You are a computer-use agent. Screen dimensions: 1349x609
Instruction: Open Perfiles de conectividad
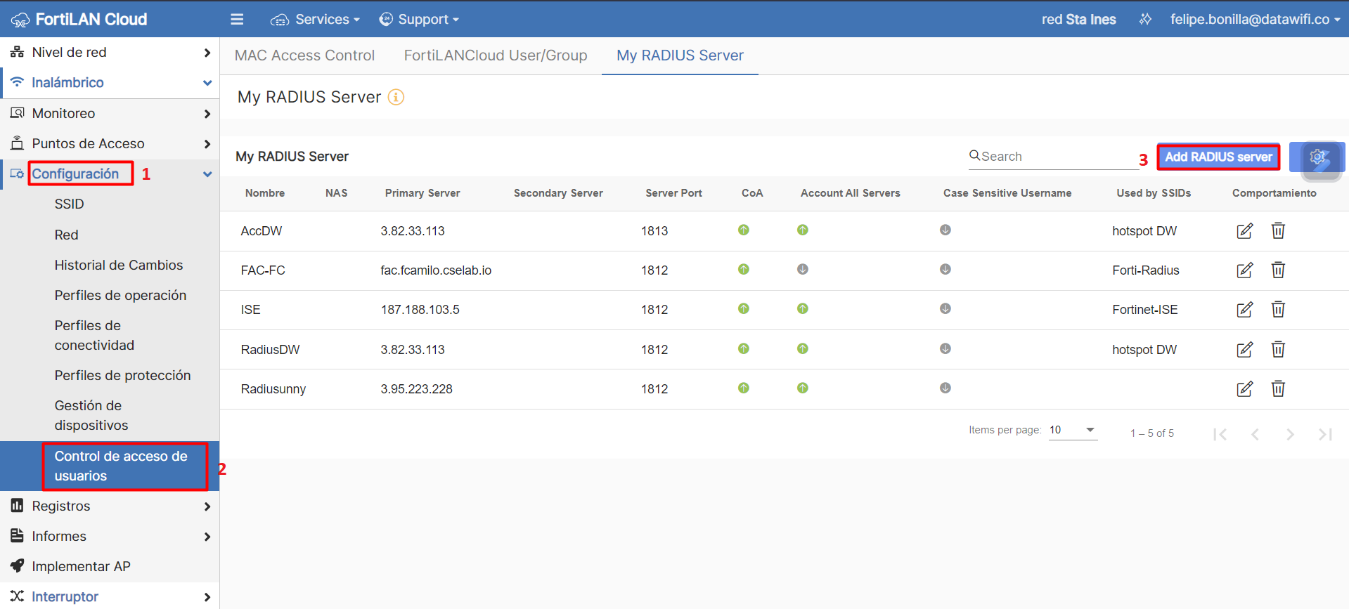click(94, 335)
